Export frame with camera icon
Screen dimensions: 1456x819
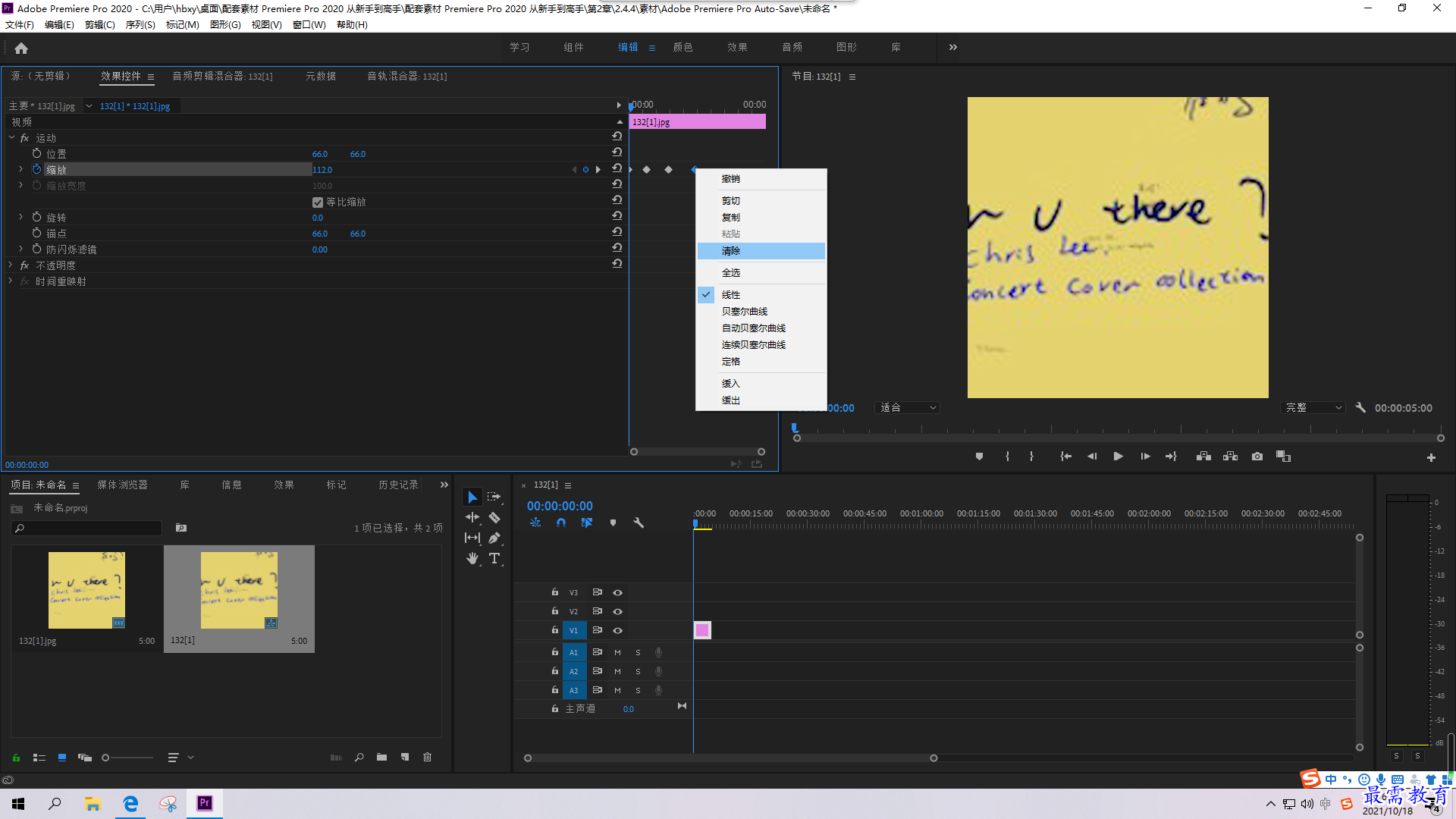pyautogui.click(x=1257, y=457)
